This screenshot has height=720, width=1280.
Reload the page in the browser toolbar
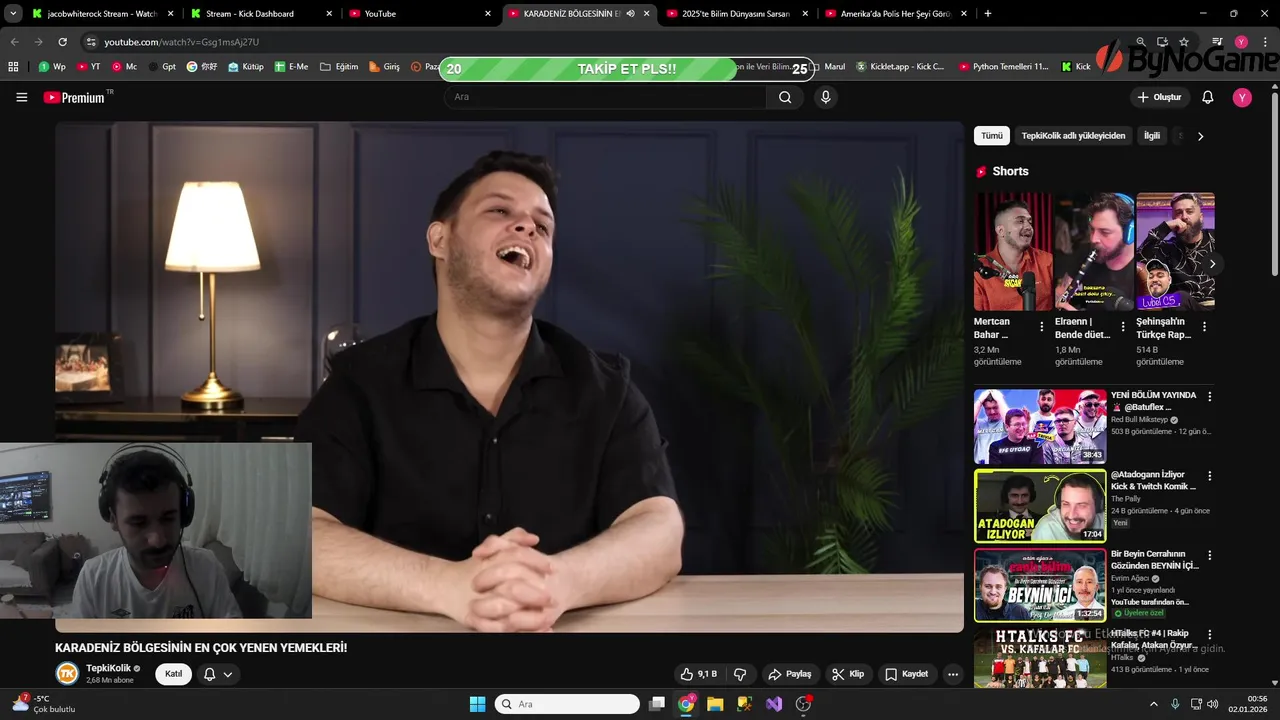62,42
